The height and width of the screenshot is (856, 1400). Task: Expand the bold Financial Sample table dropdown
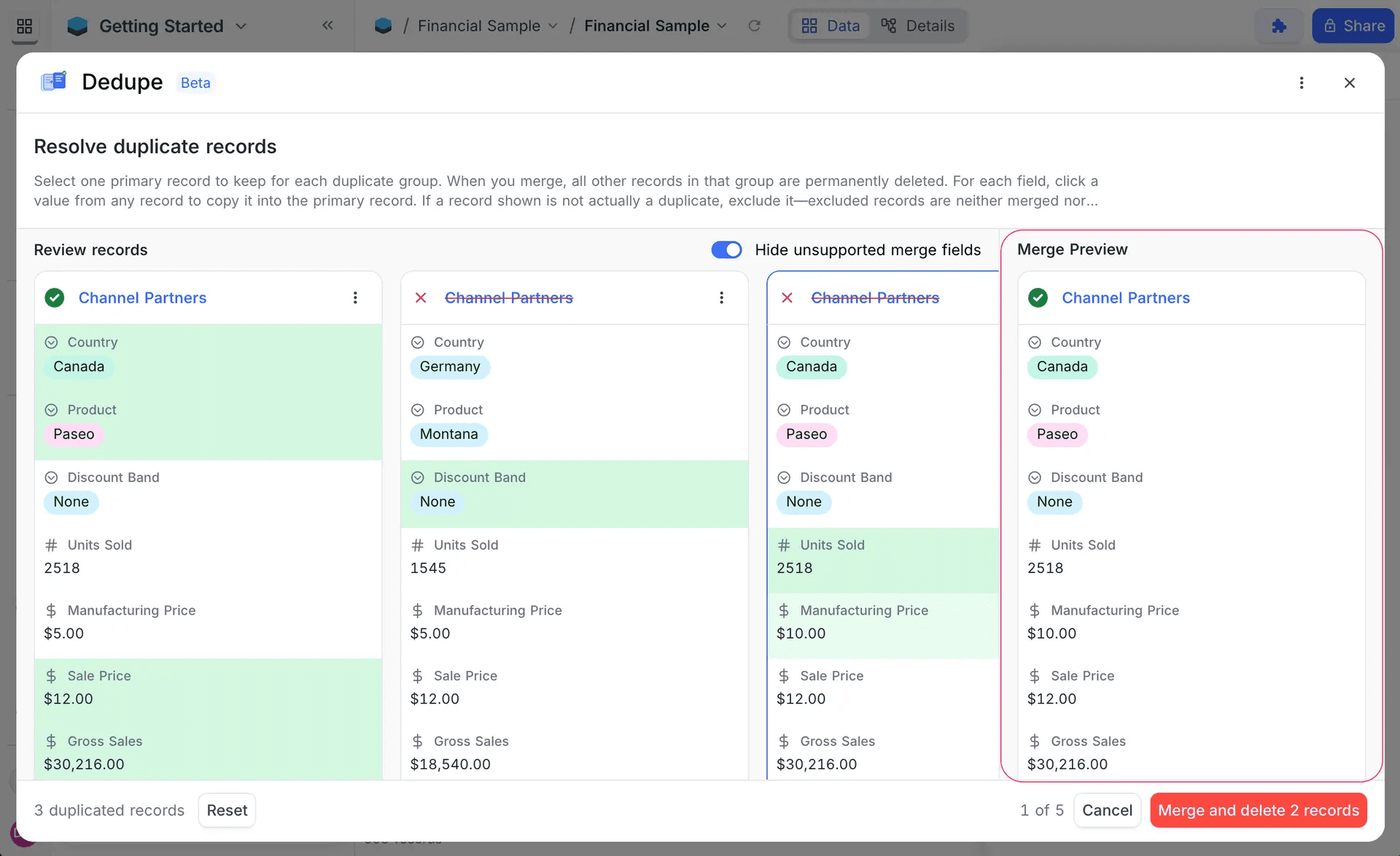click(x=722, y=26)
